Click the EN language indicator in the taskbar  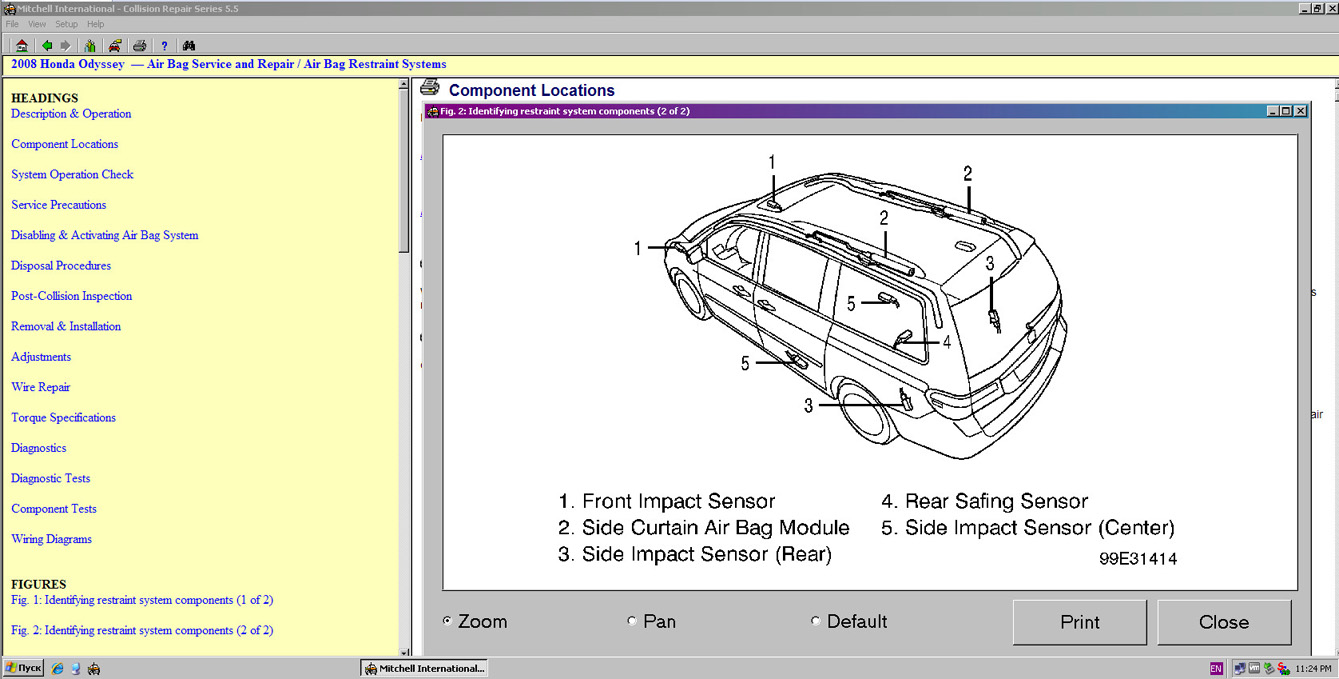coord(1216,668)
